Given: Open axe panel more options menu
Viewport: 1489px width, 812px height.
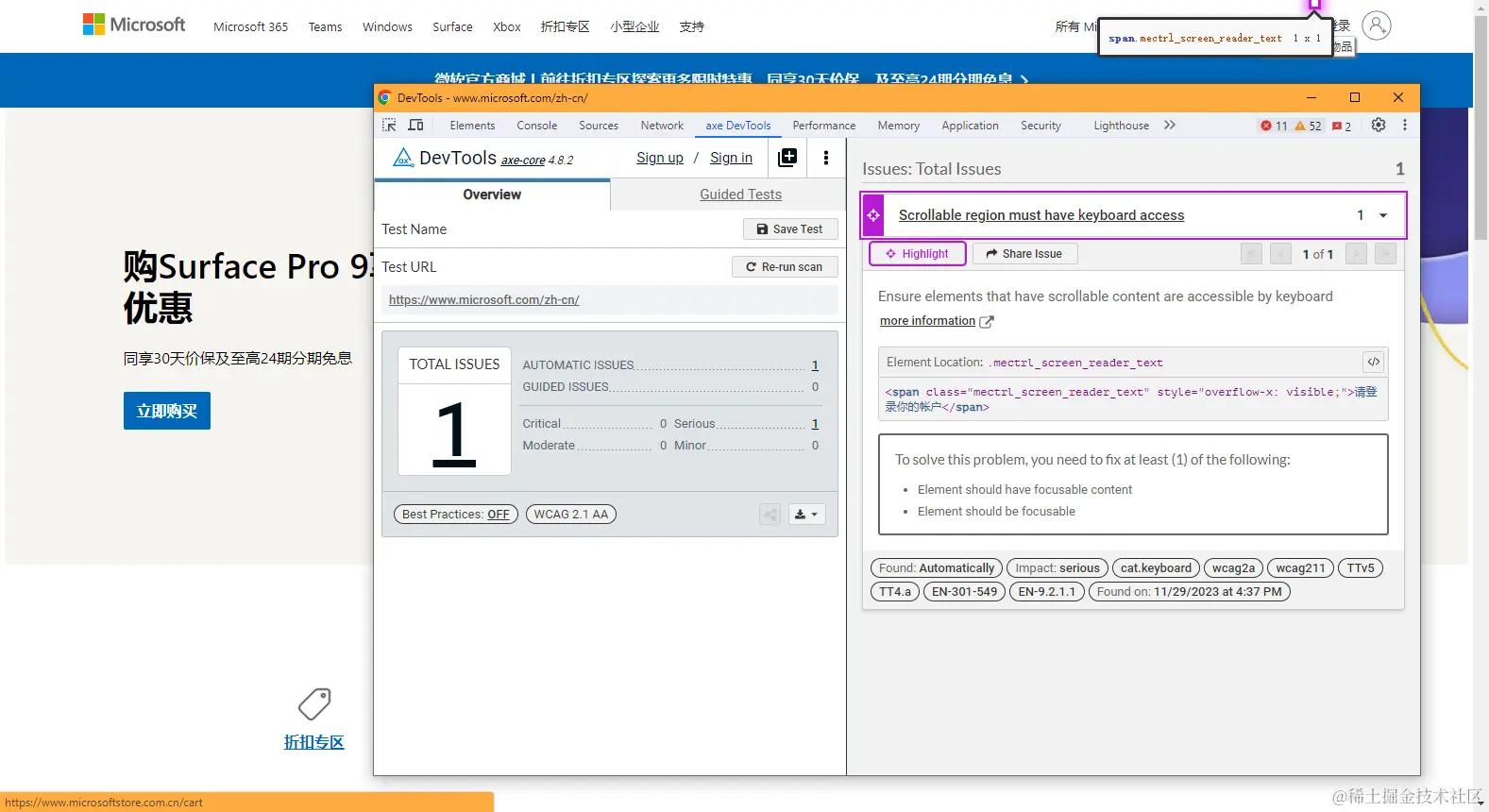Looking at the screenshot, I should click(x=826, y=158).
